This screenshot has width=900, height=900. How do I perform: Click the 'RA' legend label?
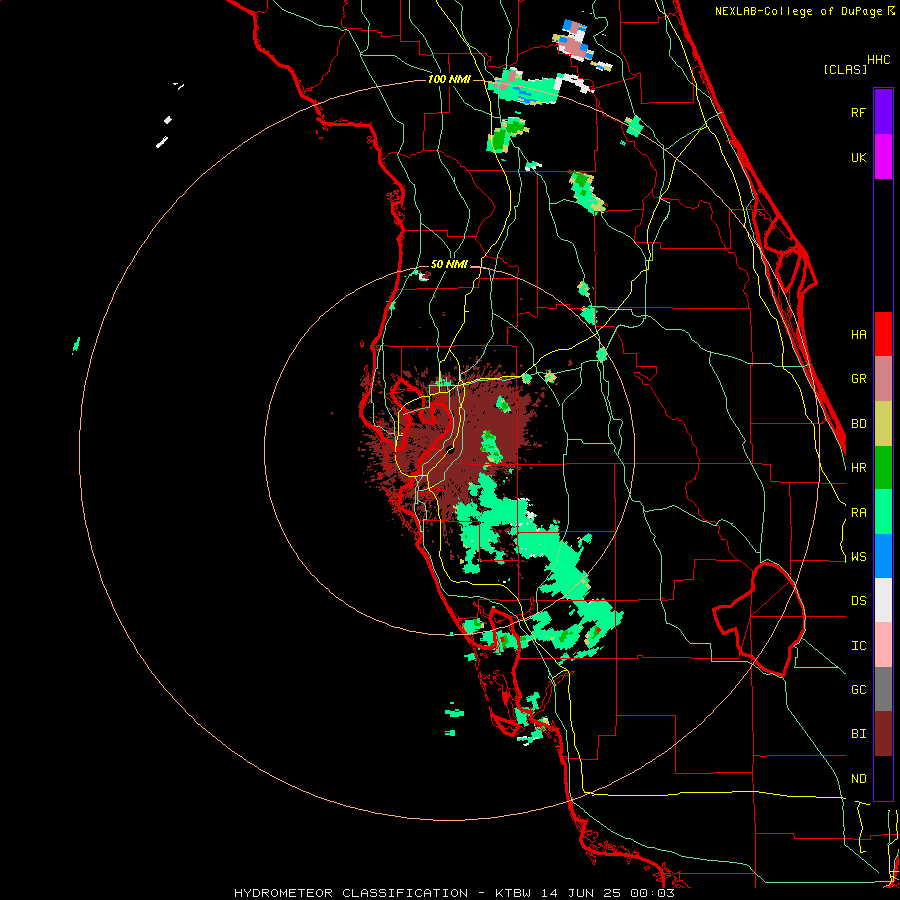(x=858, y=513)
